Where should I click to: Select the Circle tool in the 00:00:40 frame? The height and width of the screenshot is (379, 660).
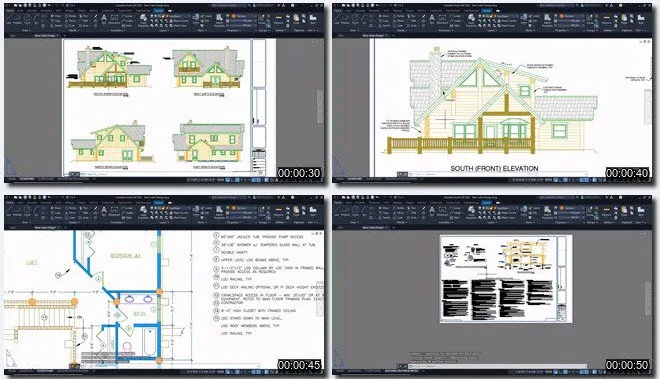[x=355, y=18]
